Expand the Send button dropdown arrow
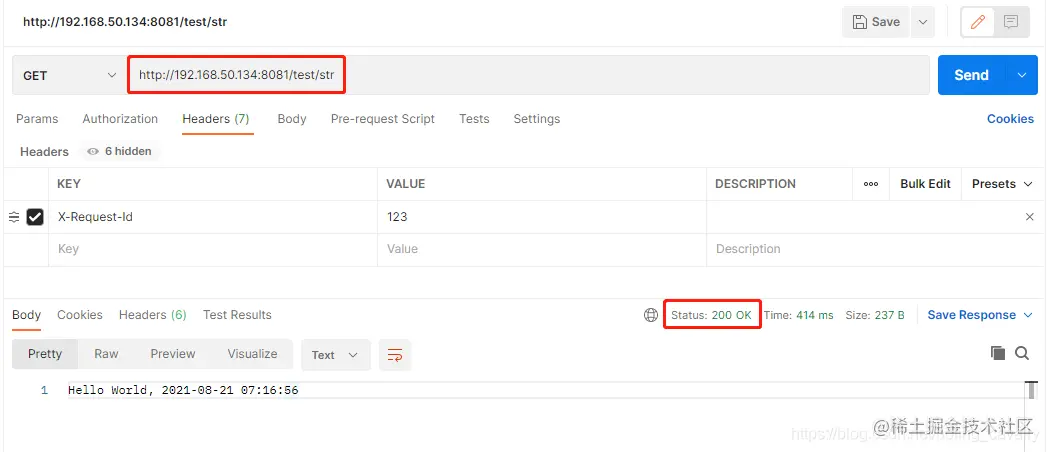This screenshot has height=452, width=1049. tap(1022, 76)
